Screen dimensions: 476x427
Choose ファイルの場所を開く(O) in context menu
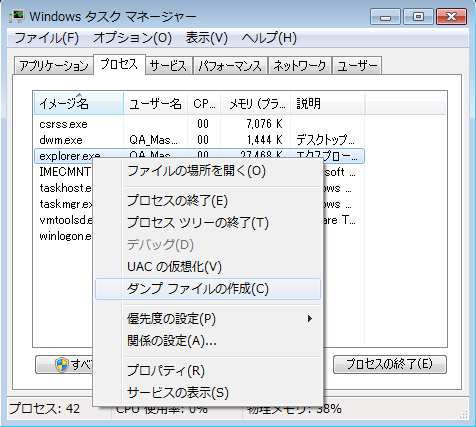click(x=208, y=171)
